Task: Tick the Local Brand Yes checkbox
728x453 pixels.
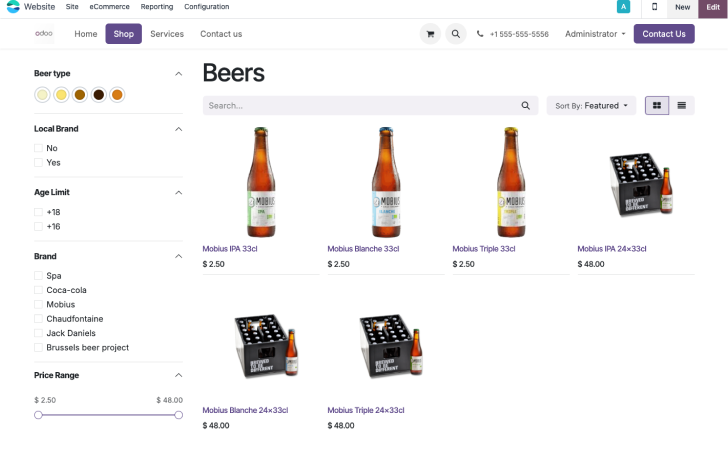Action: pos(39,162)
